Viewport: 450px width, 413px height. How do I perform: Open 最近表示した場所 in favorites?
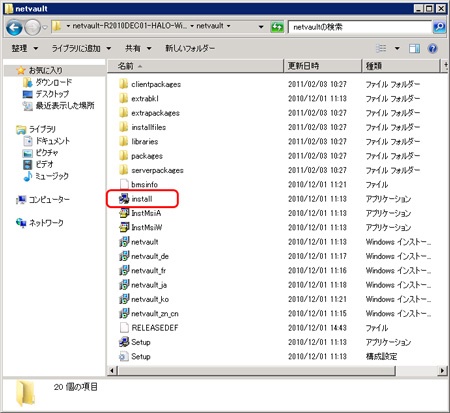pyautogui.click(x=65, y=105)
